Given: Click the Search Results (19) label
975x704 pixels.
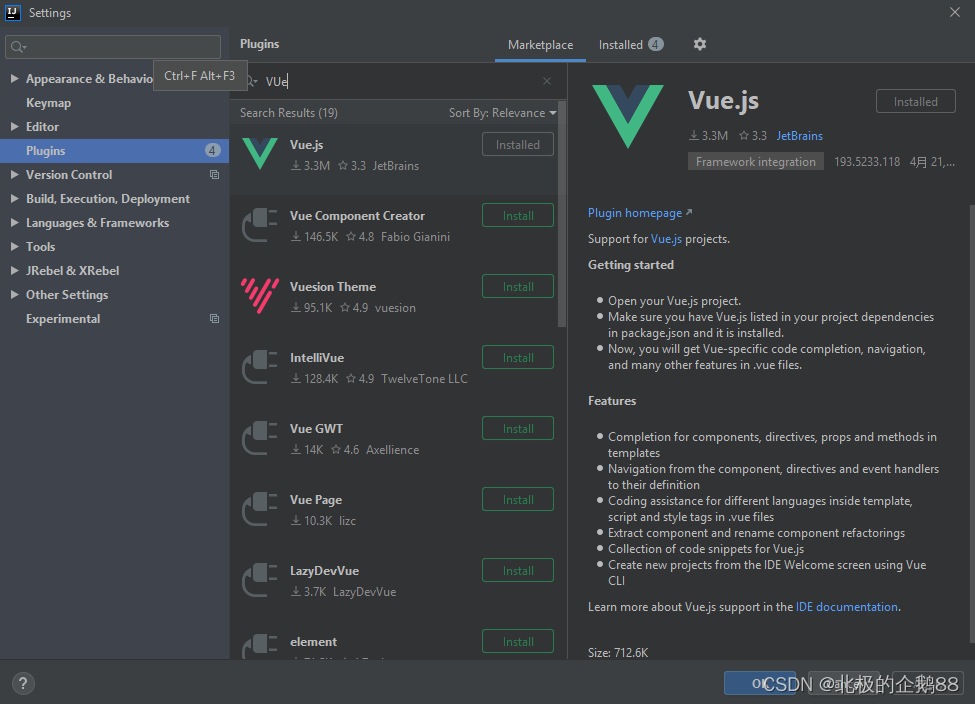Looking at the screenshot, I should [x=289, y=113].
